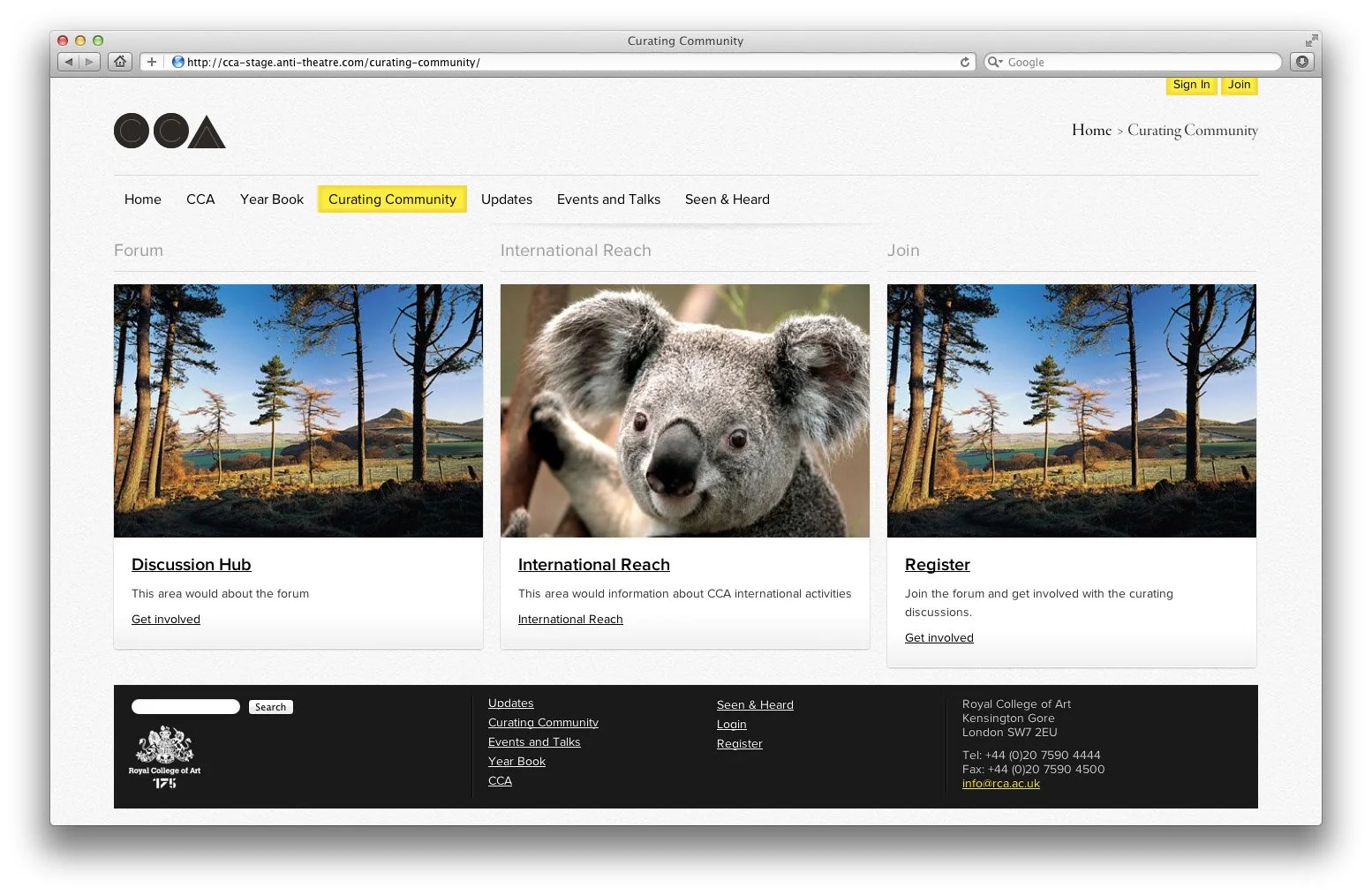Screen dimensions: 1372x895
Task: Click Get involved under Discussion Hub
Action: (x=166, y=620)
